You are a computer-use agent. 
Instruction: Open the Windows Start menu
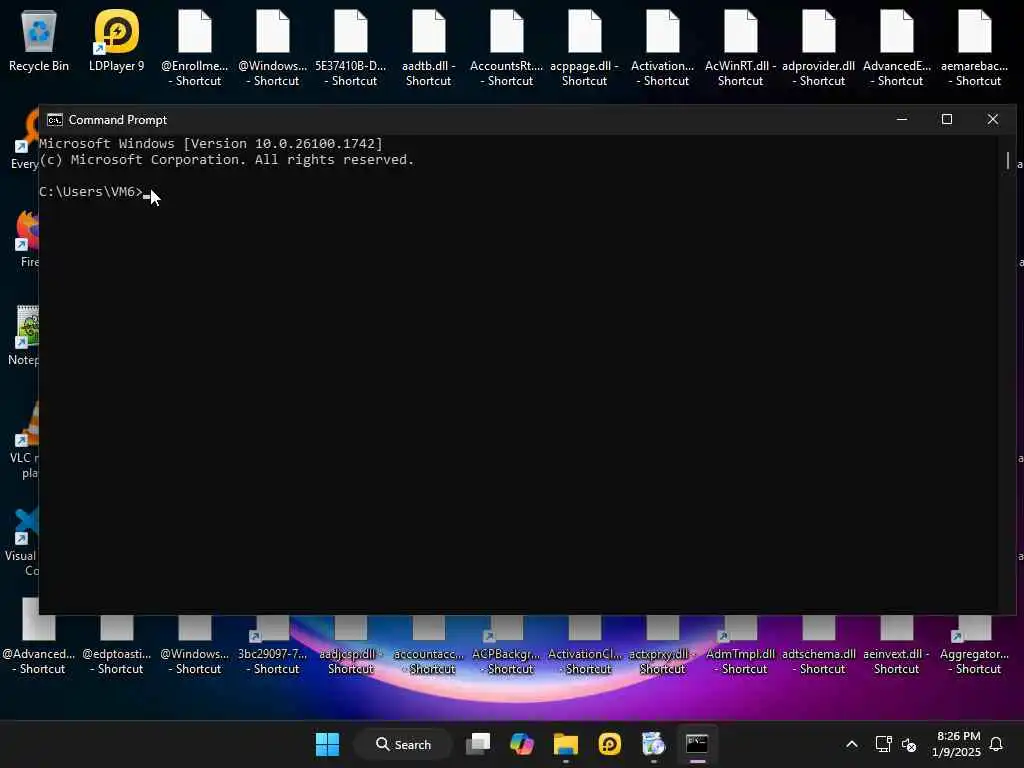327,744
